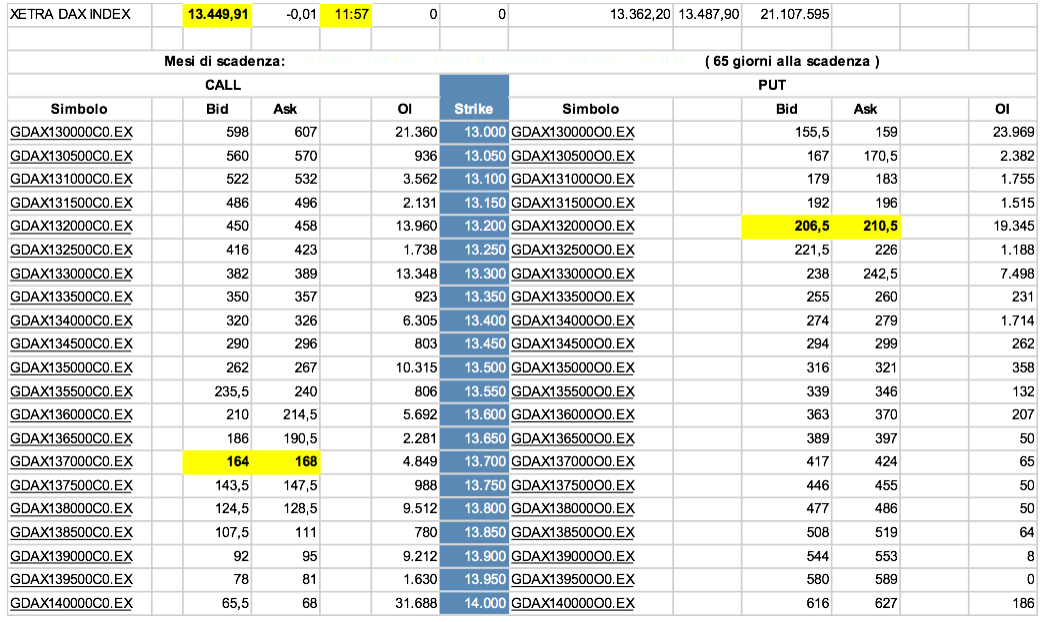Select call ask 214,5 in strike 13.600 row
The width and height of the screenshot is (1046, 622).
pyautogui.click(x=300, y=414)
